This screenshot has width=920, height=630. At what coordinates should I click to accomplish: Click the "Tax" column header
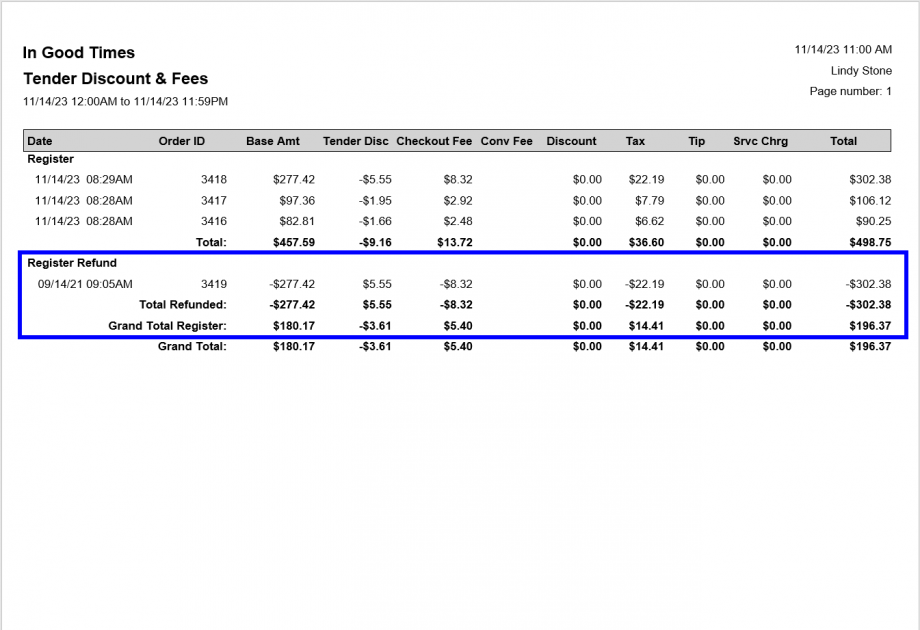coord(635,141)
